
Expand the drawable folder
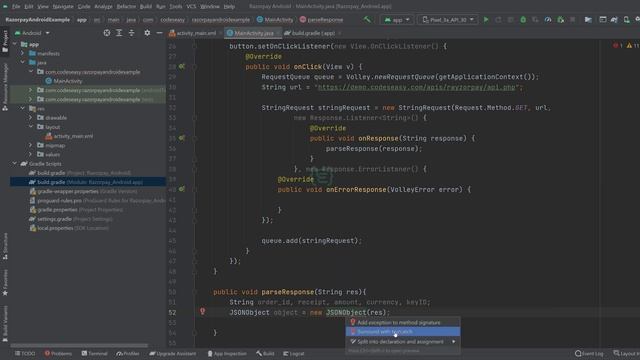30,118
